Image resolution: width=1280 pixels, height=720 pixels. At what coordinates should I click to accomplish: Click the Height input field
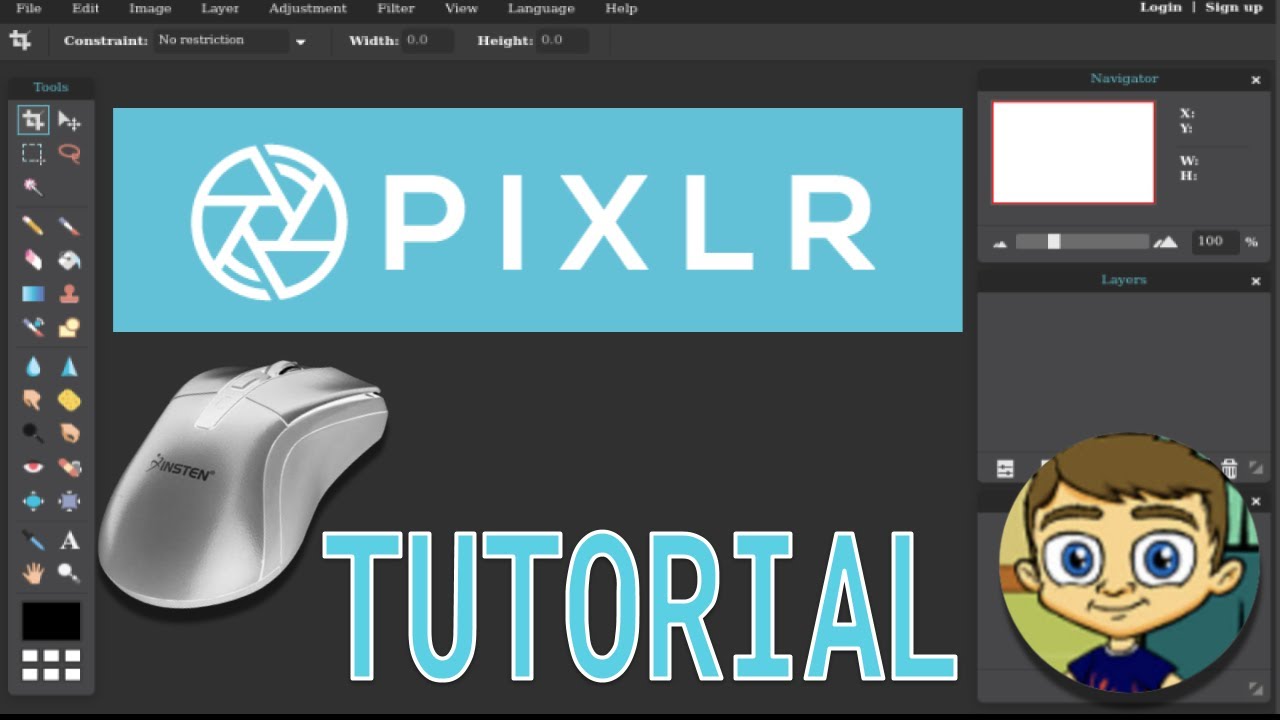563,41
